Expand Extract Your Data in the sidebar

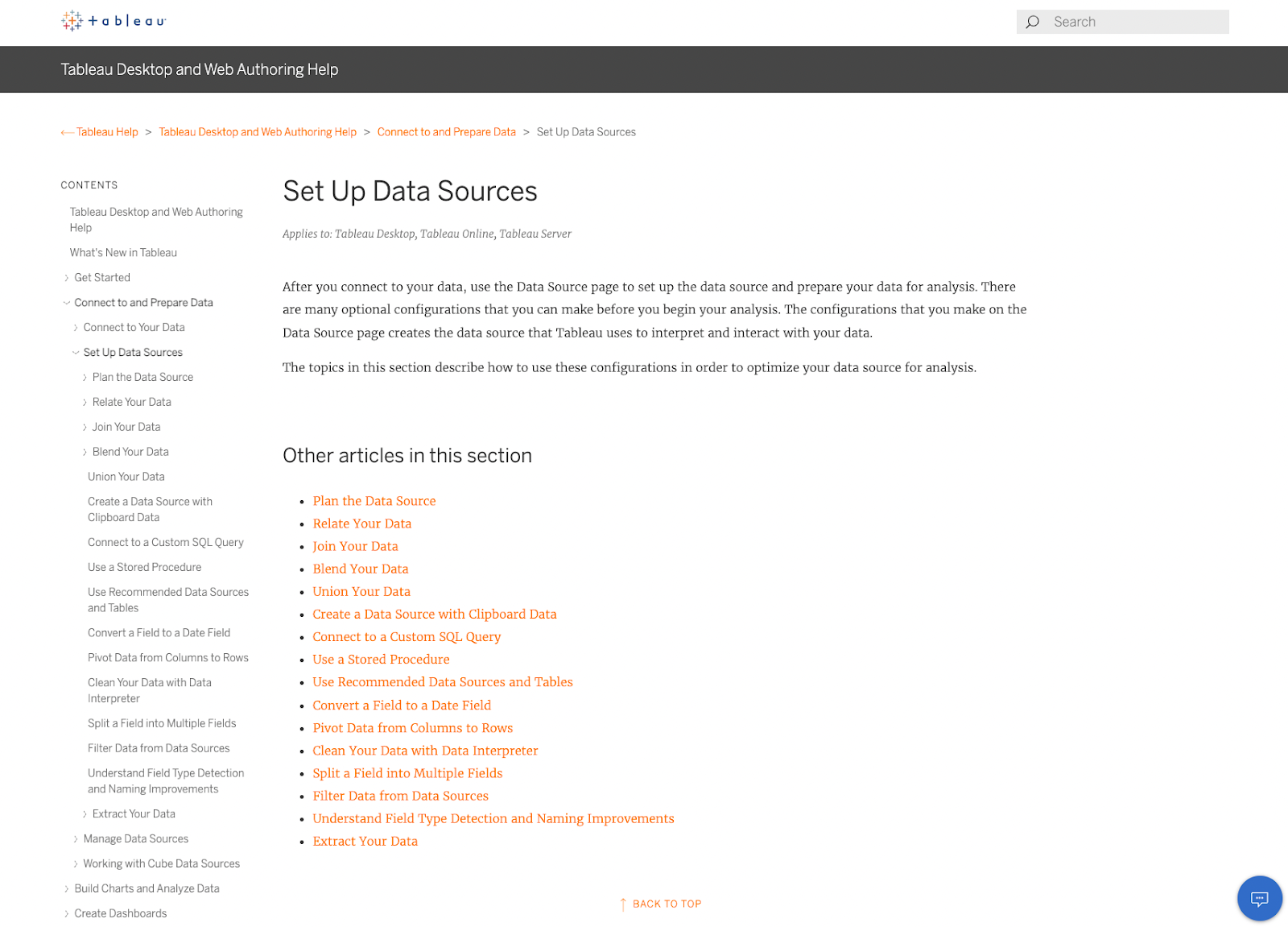[x=85, y=814]
